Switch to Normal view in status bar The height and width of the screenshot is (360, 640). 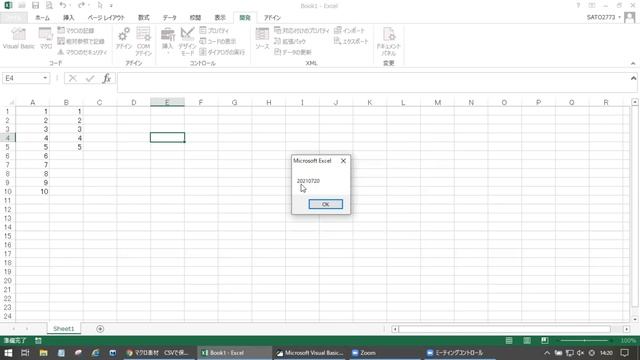tap(509, 340)
